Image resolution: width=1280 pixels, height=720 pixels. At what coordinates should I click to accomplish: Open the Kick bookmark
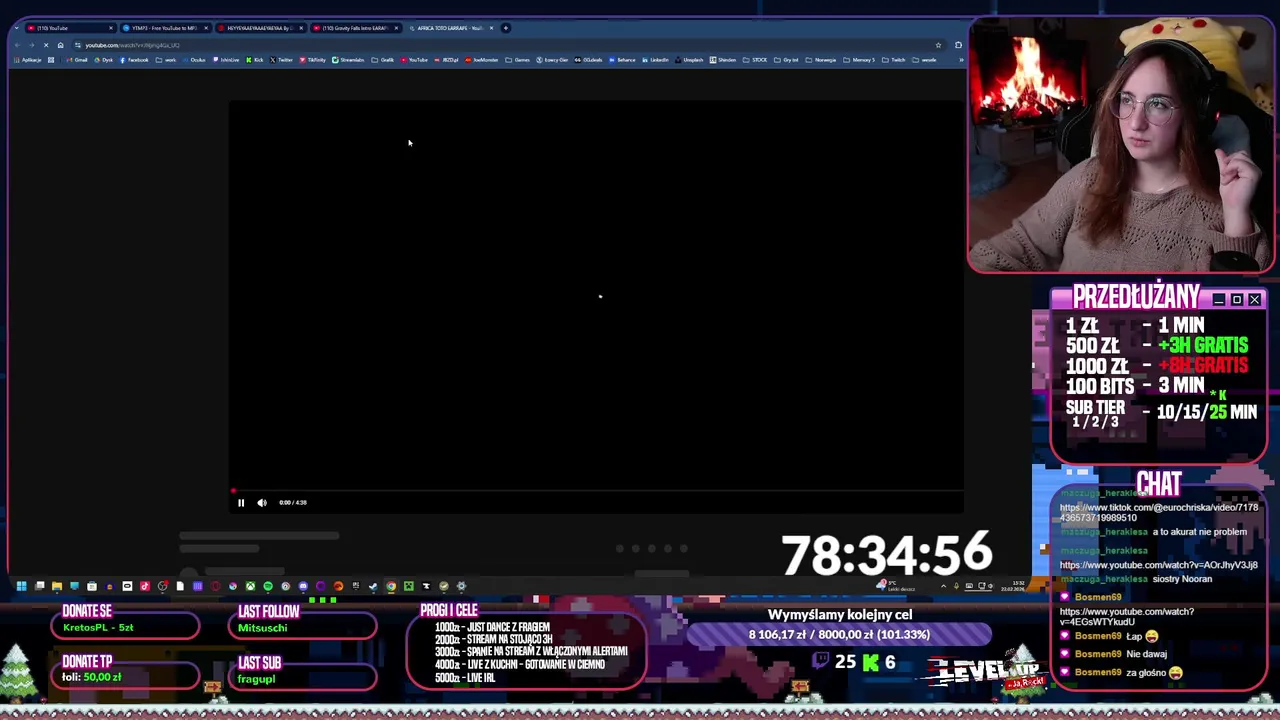(255, 60)
